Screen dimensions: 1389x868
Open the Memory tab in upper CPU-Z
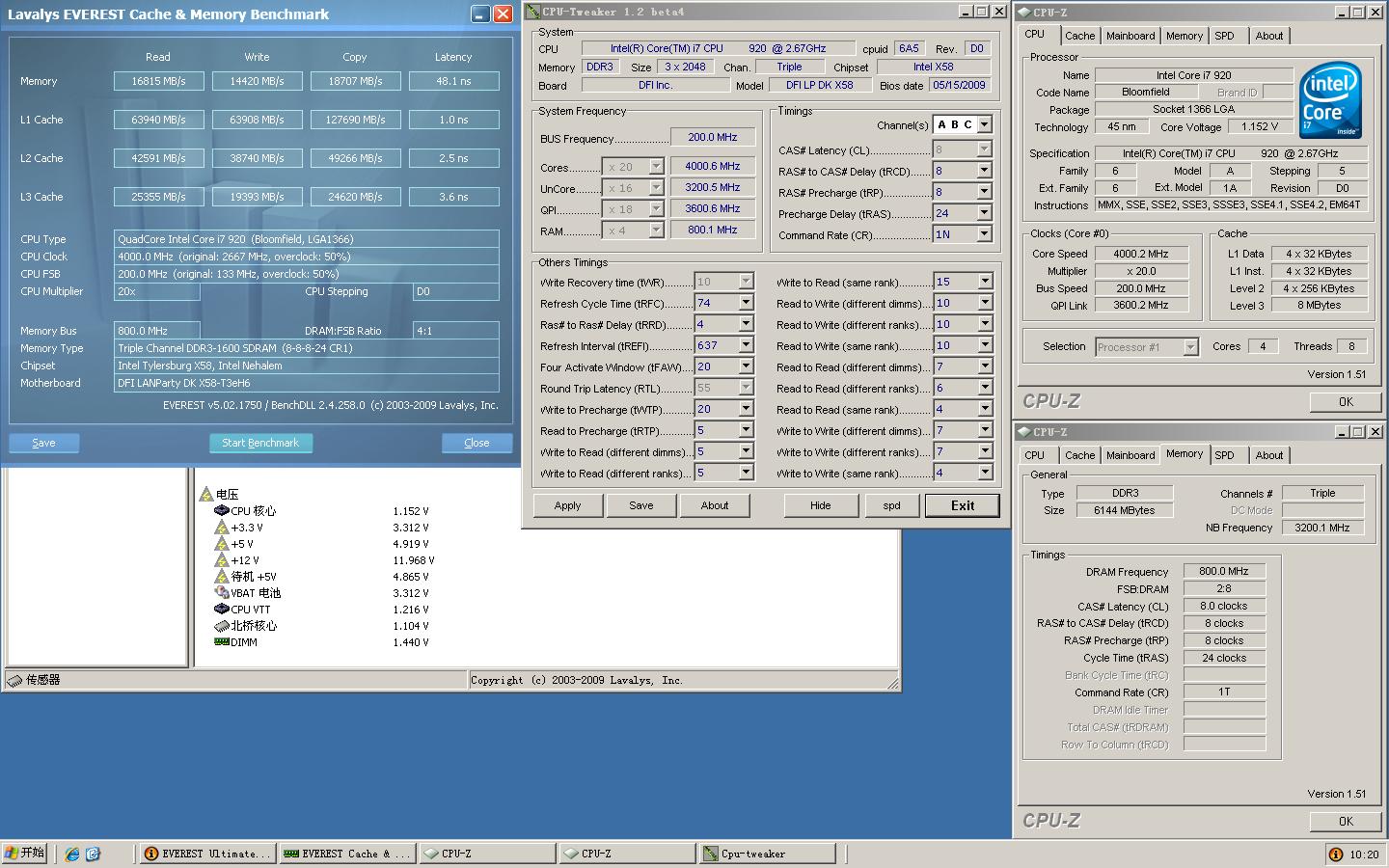pos(1185,36)
